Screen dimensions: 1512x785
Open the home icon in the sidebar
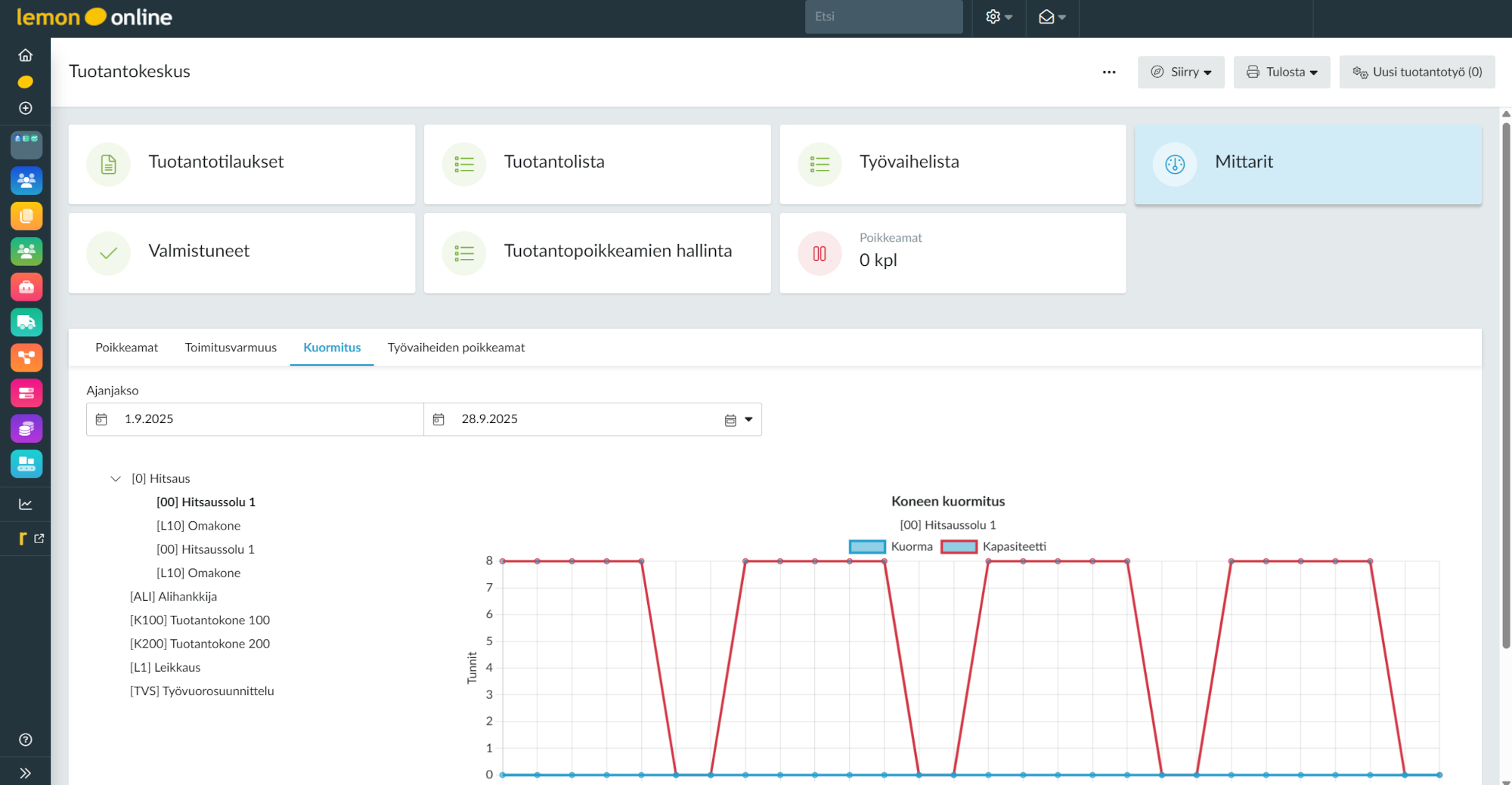click(25, 54)
